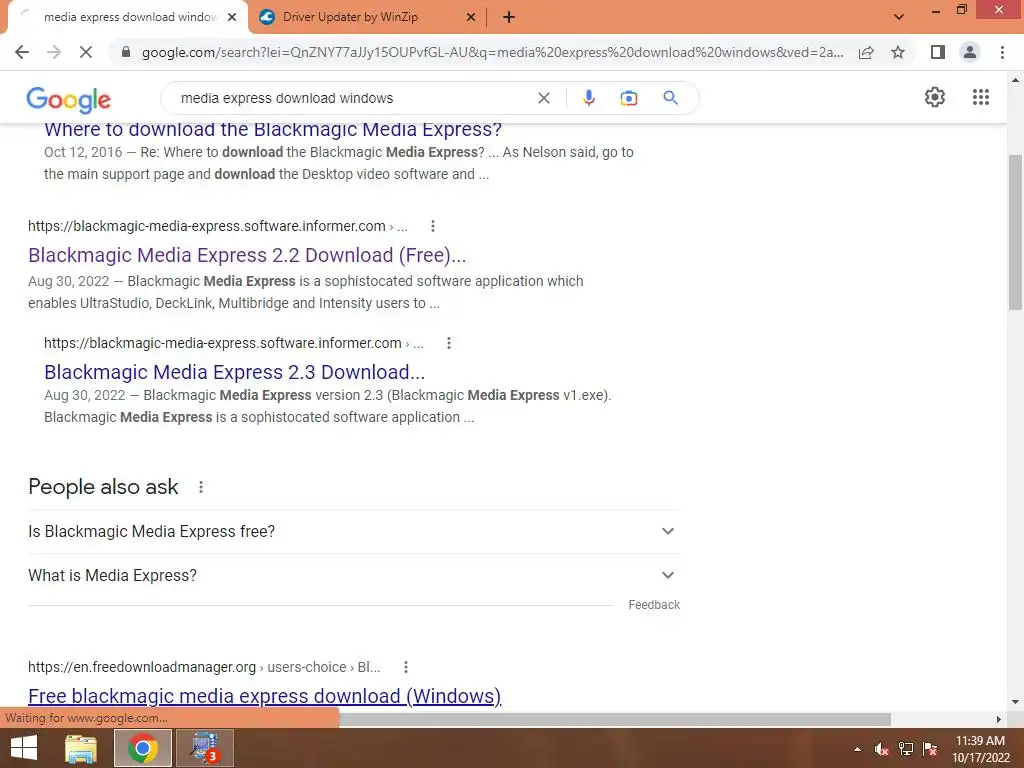Viewport: 1024px width, 768px height.
Task: Click the en.freedownloadmanager.org URL text
Action: pyautogui.click(x=142, y=667)
